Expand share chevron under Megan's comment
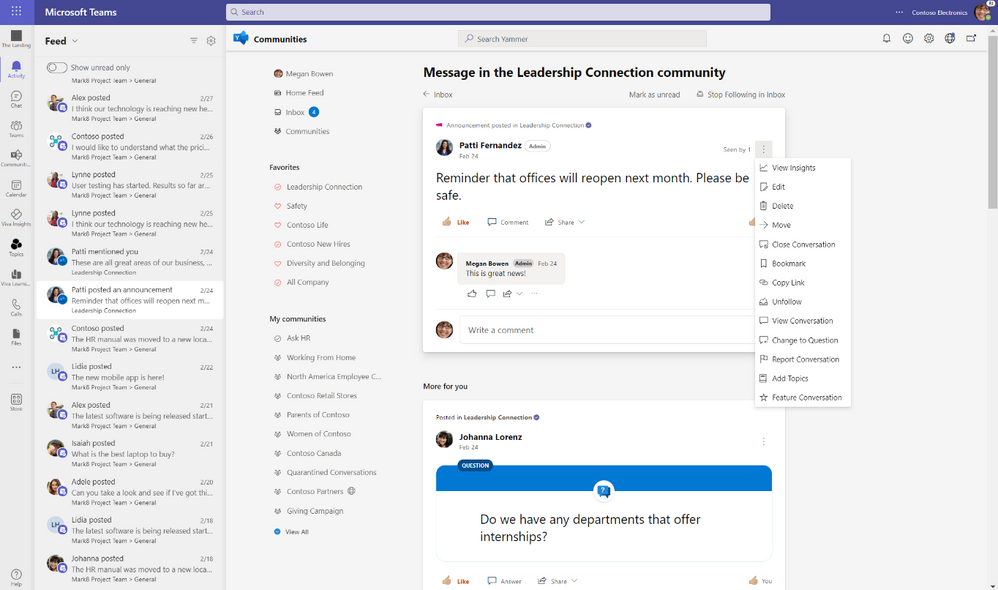The image size is (998, 590). tap(519, 293)
